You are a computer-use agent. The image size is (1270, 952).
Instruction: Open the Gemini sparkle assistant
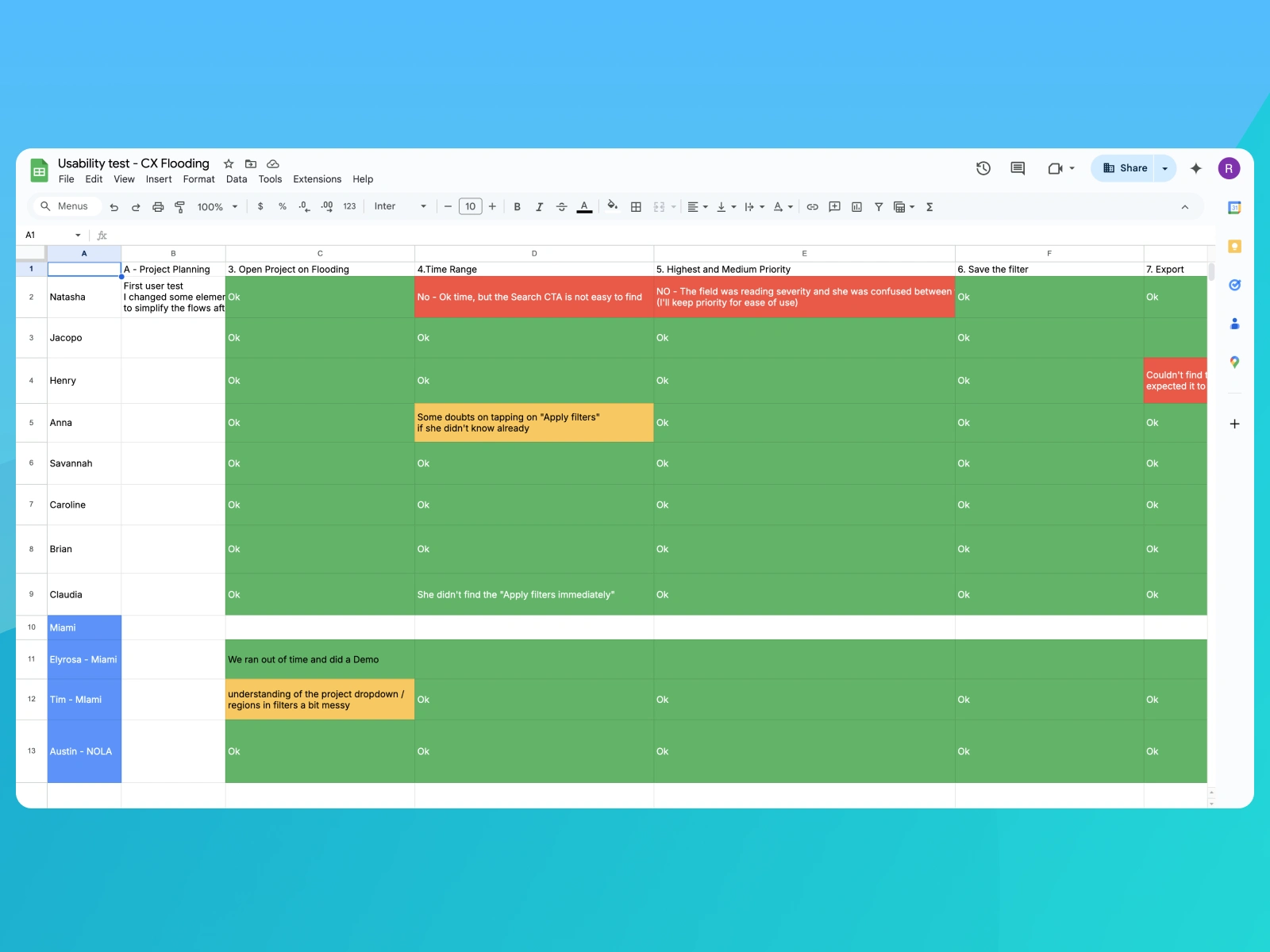[1196, 168]
